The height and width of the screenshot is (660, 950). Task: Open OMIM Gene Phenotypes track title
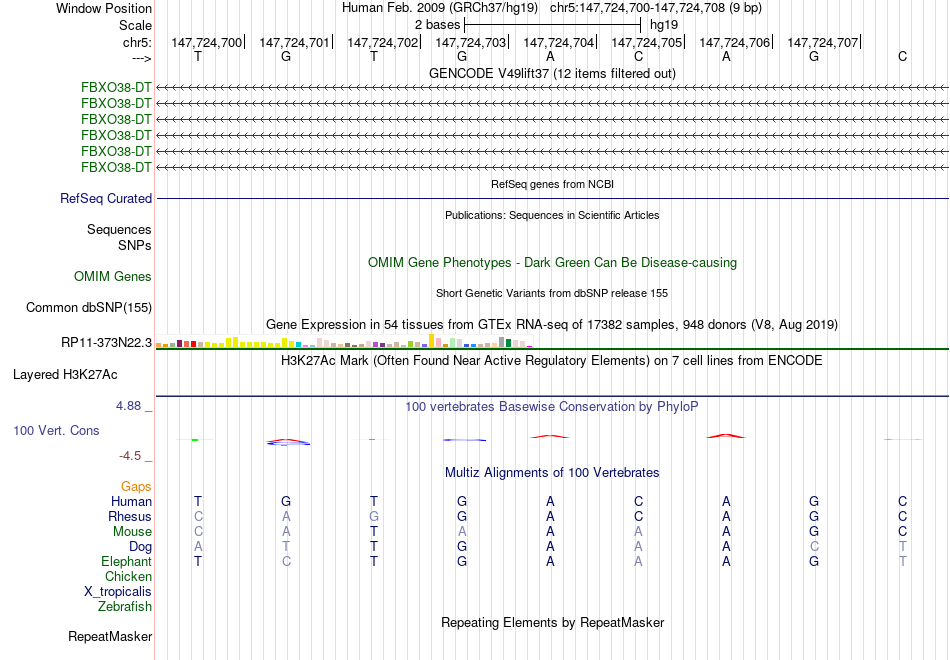pos(553,262)
